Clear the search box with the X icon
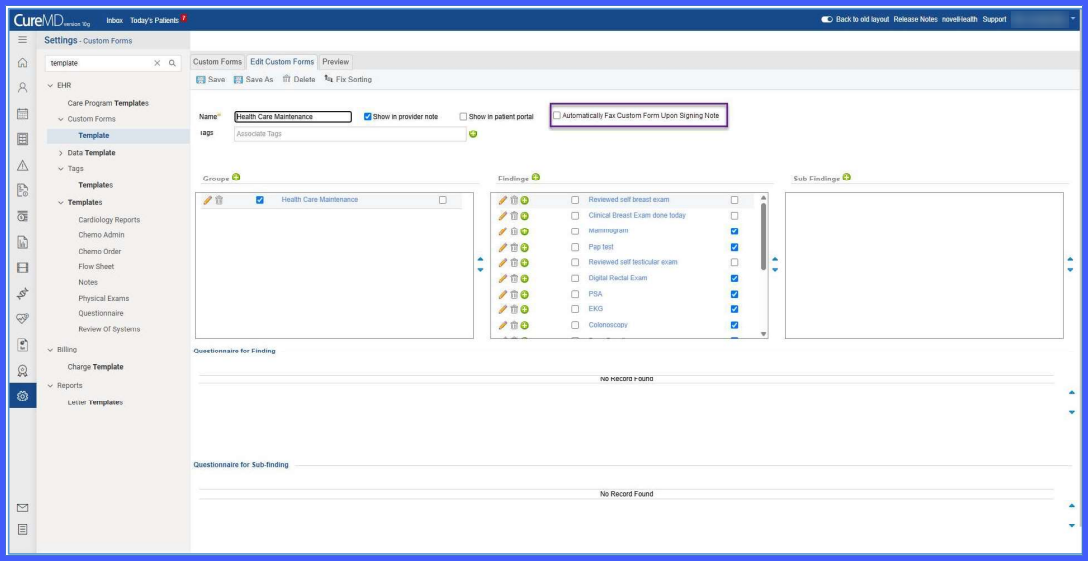The image size is (1088, 561). (157, 63)
